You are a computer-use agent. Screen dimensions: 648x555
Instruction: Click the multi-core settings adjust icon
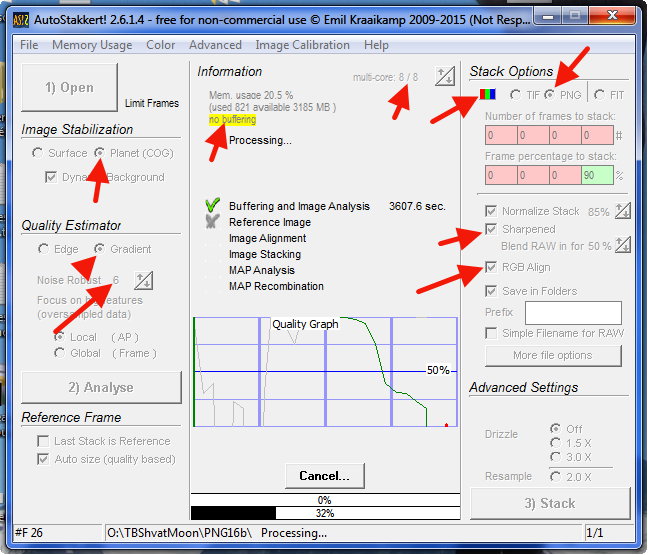coord(445,76)
